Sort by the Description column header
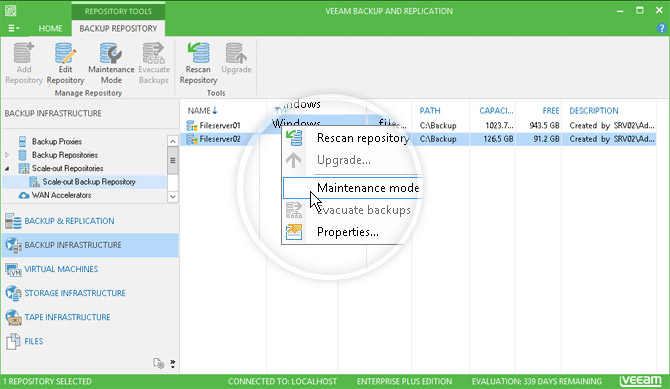The width and height of the screenshot is (670, 389). [x=594, y=111]
